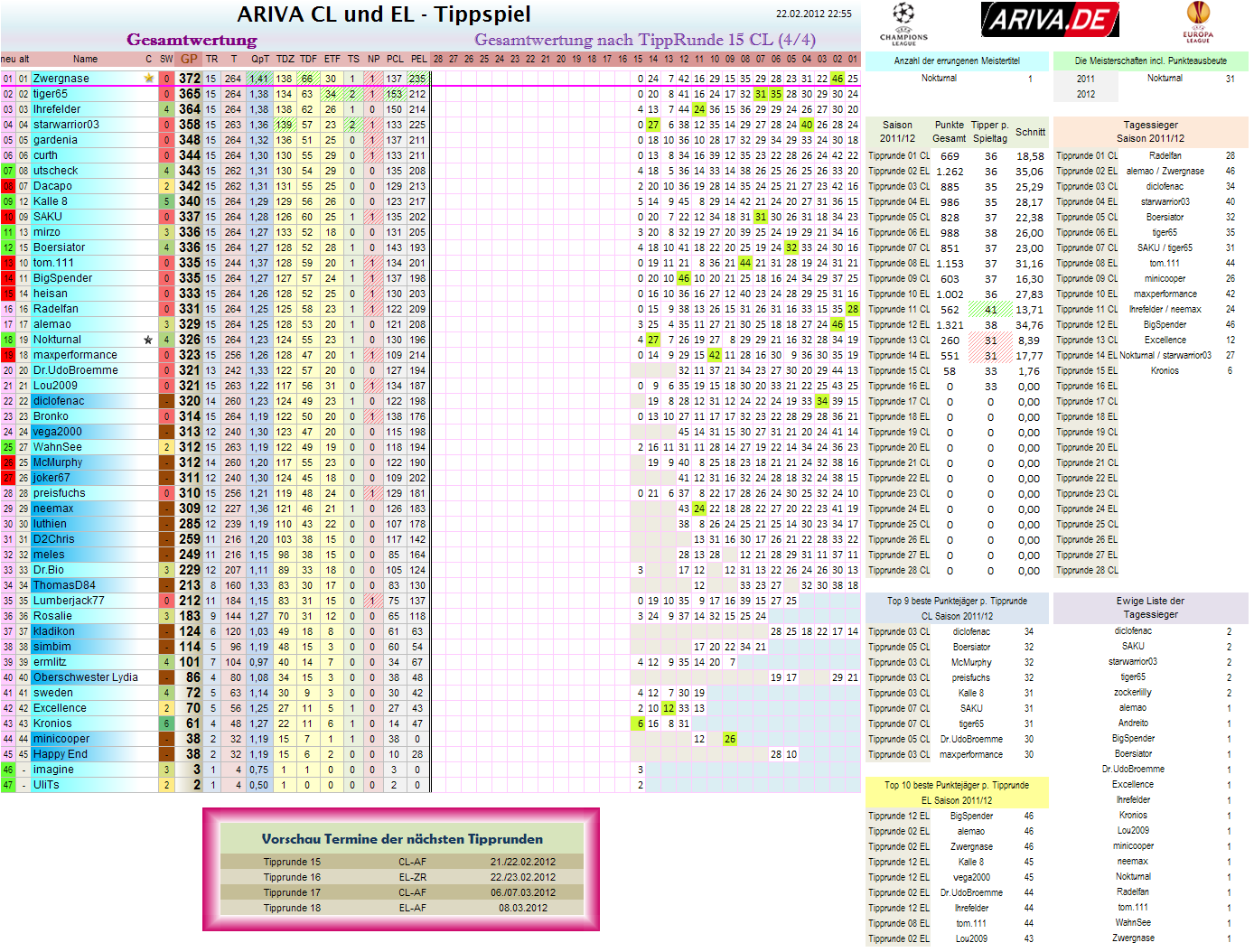
Task: Click player name 'mirzo' in the ranking
Action: pyautogui.click(x=47, y=232)
